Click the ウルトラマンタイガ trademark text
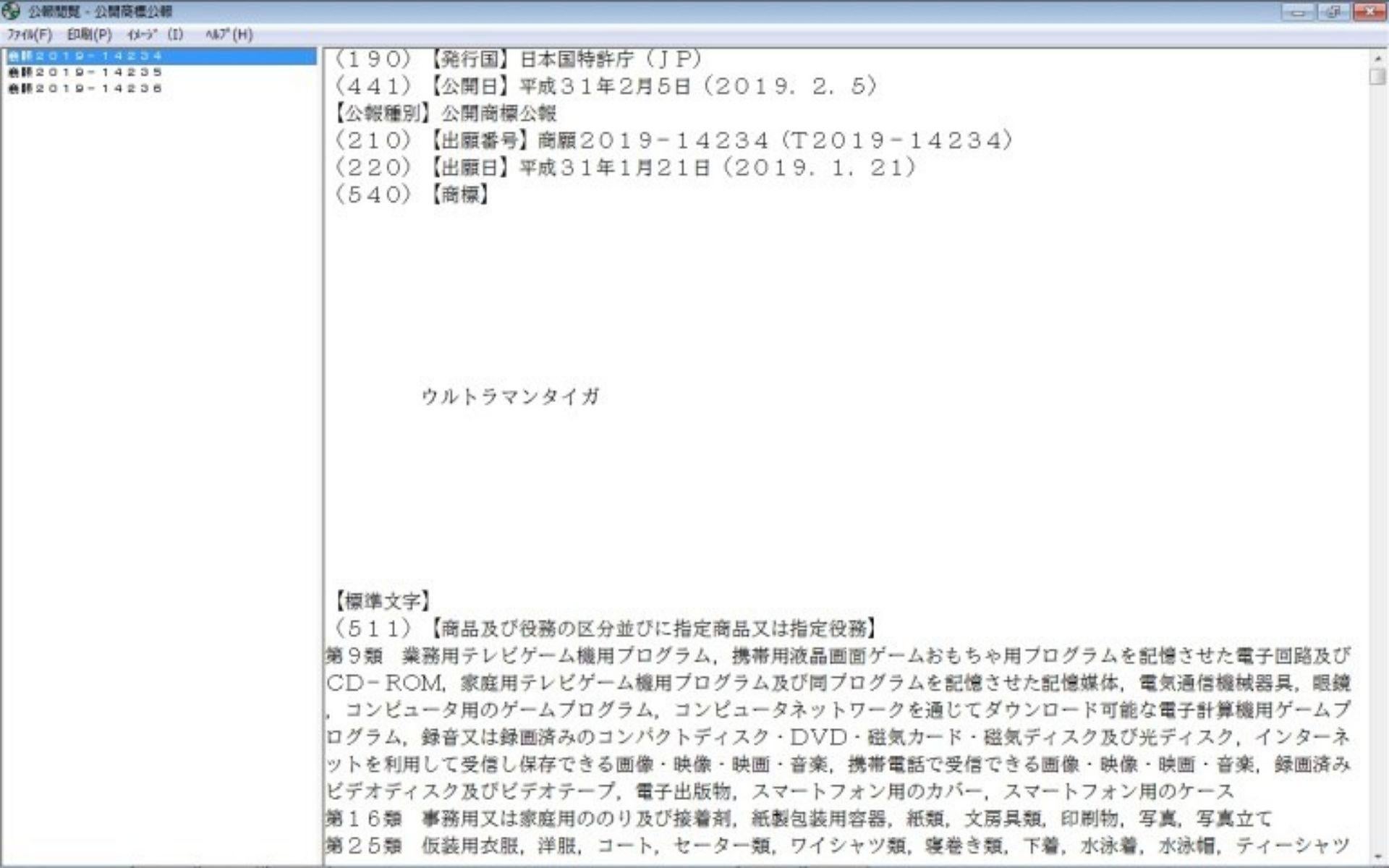1389x868 pixels. pos(510,396)
